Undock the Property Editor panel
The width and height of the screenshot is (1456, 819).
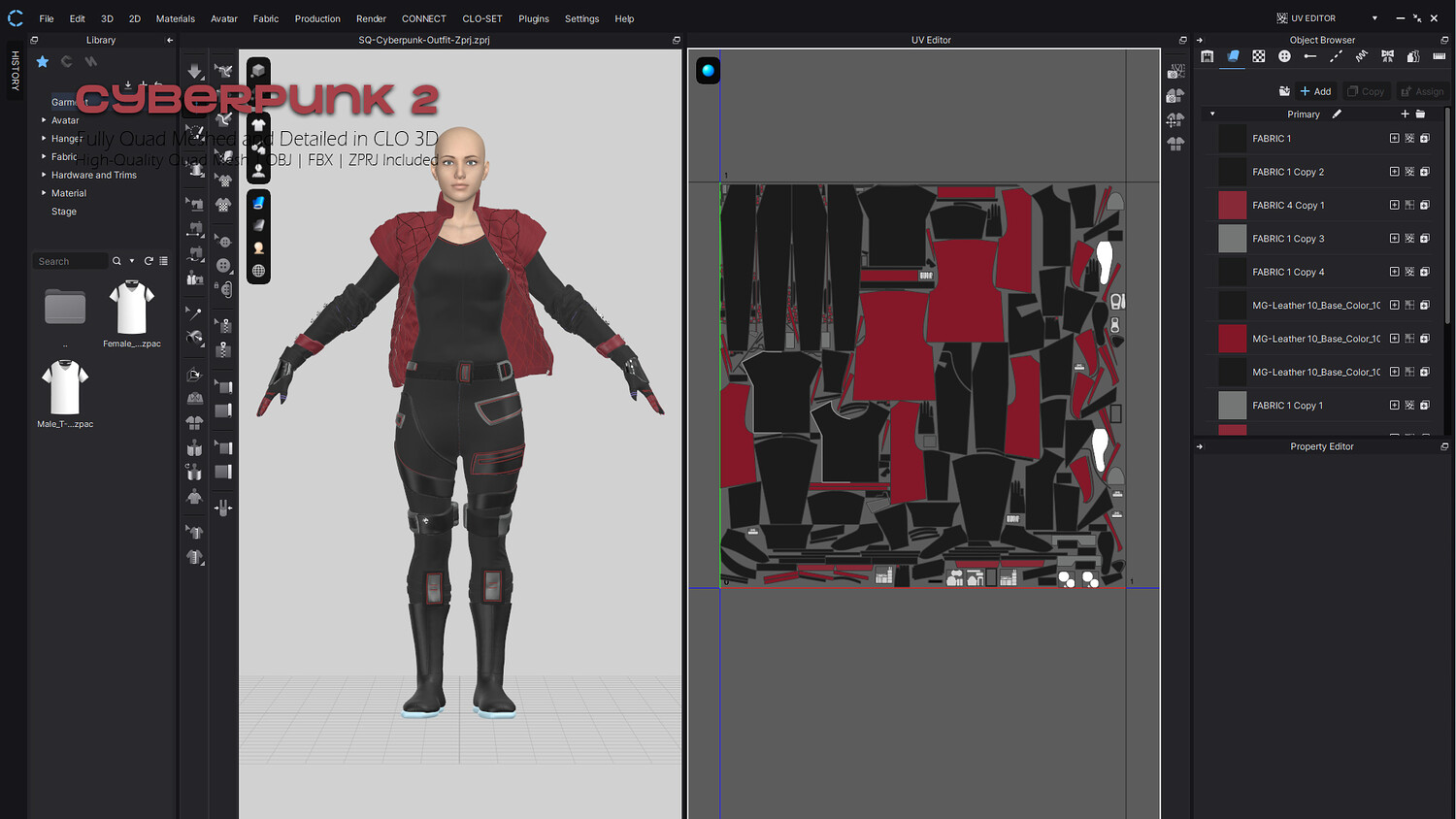(x=1444, y=446)
